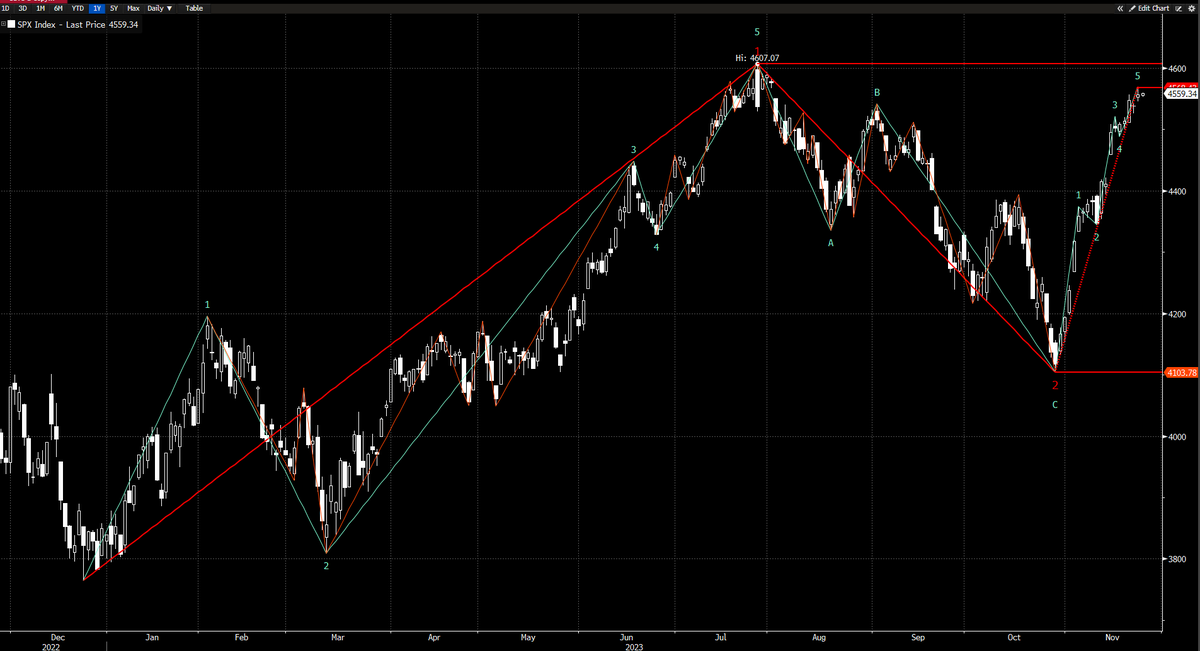
Task: Click the Max range button
Action: click(132, 8)
